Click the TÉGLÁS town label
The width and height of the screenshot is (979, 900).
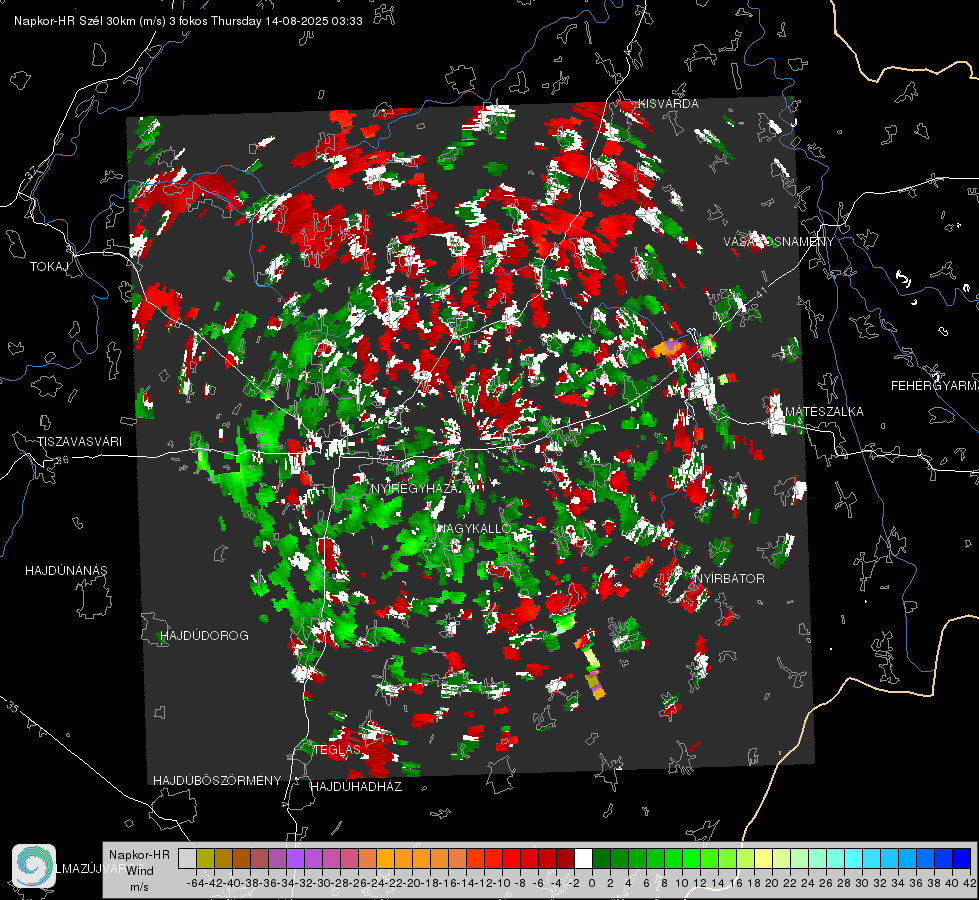click(x=337, y=749)
